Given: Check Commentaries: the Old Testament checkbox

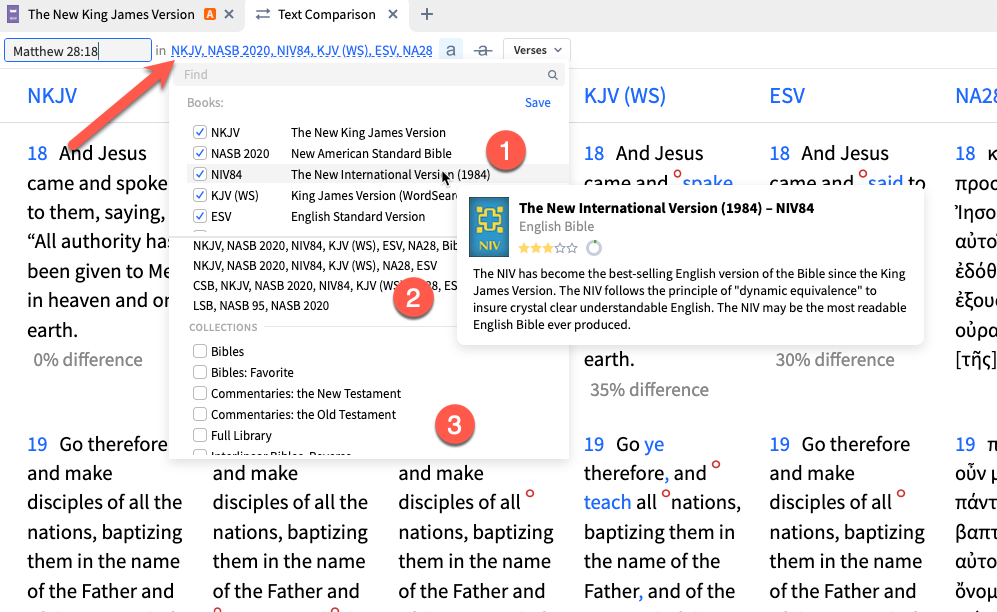Looking at the screenshot, I should coord(200,414).
